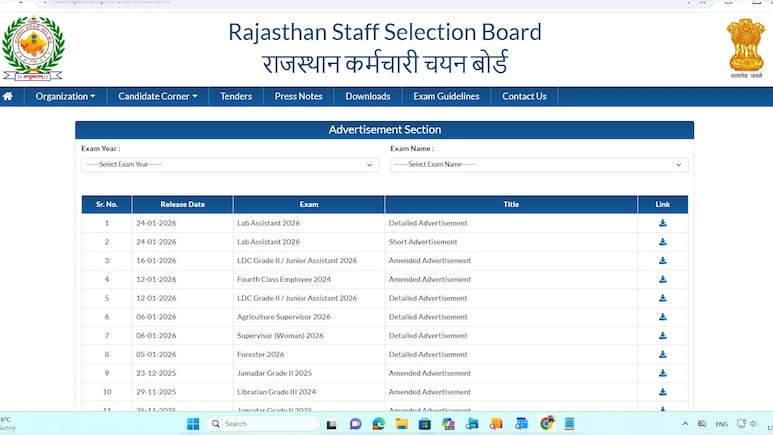773x435 pixels.
Task: Download Lab Assistant 2026 Detailed Advertisement
Action: coord(663,223)
